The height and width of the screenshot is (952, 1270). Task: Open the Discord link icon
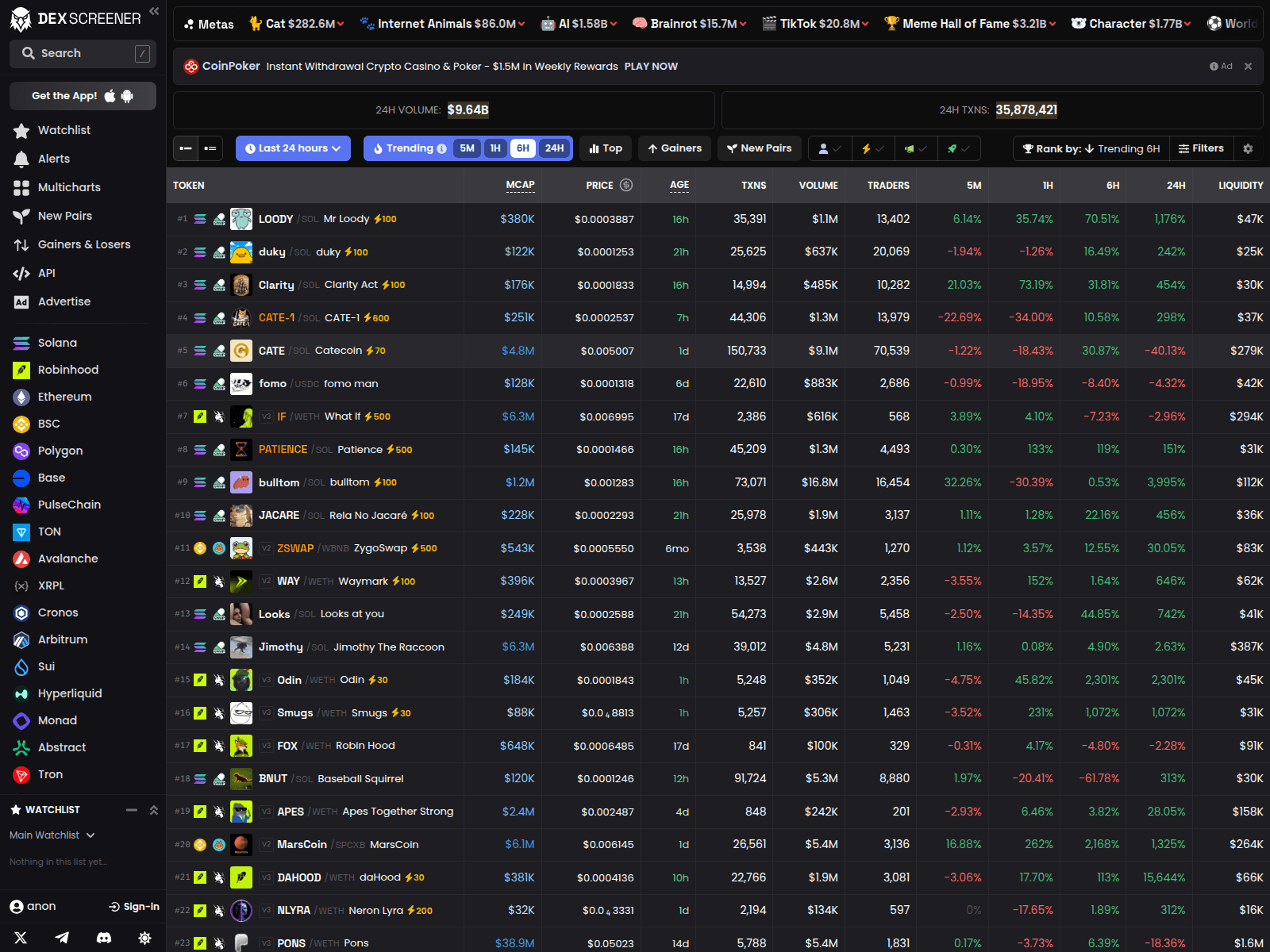click(x=104, y=938)
